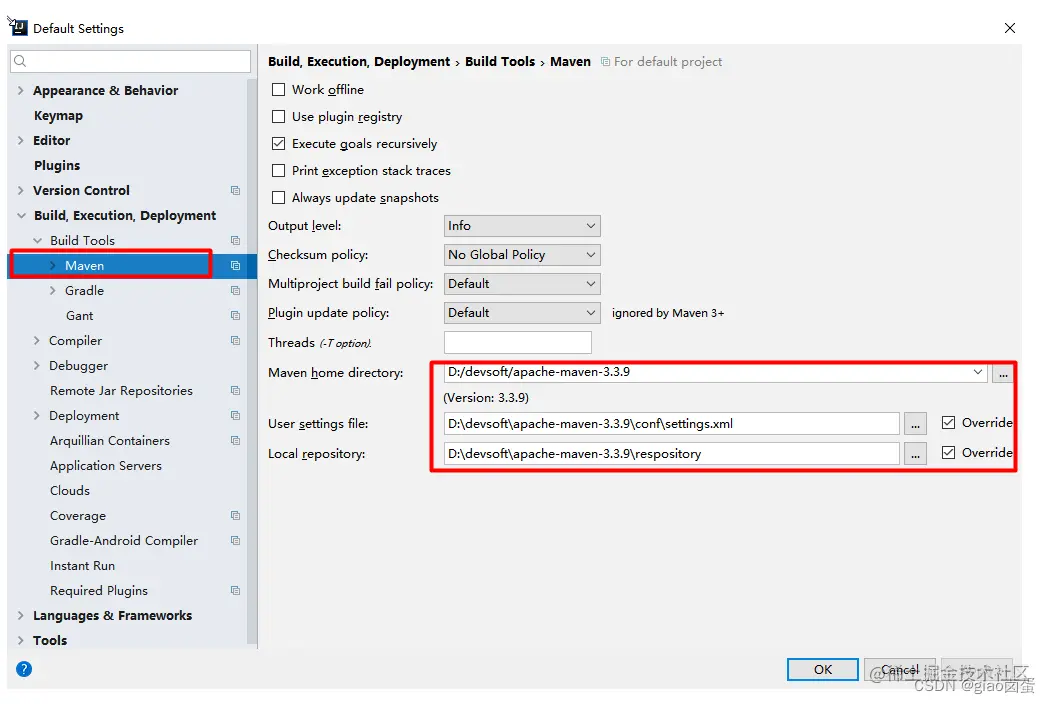This screenshot has width=1050, height=704.
Task: Browse for local repository with ellipsis button
Action: click(x=915, y=454)
